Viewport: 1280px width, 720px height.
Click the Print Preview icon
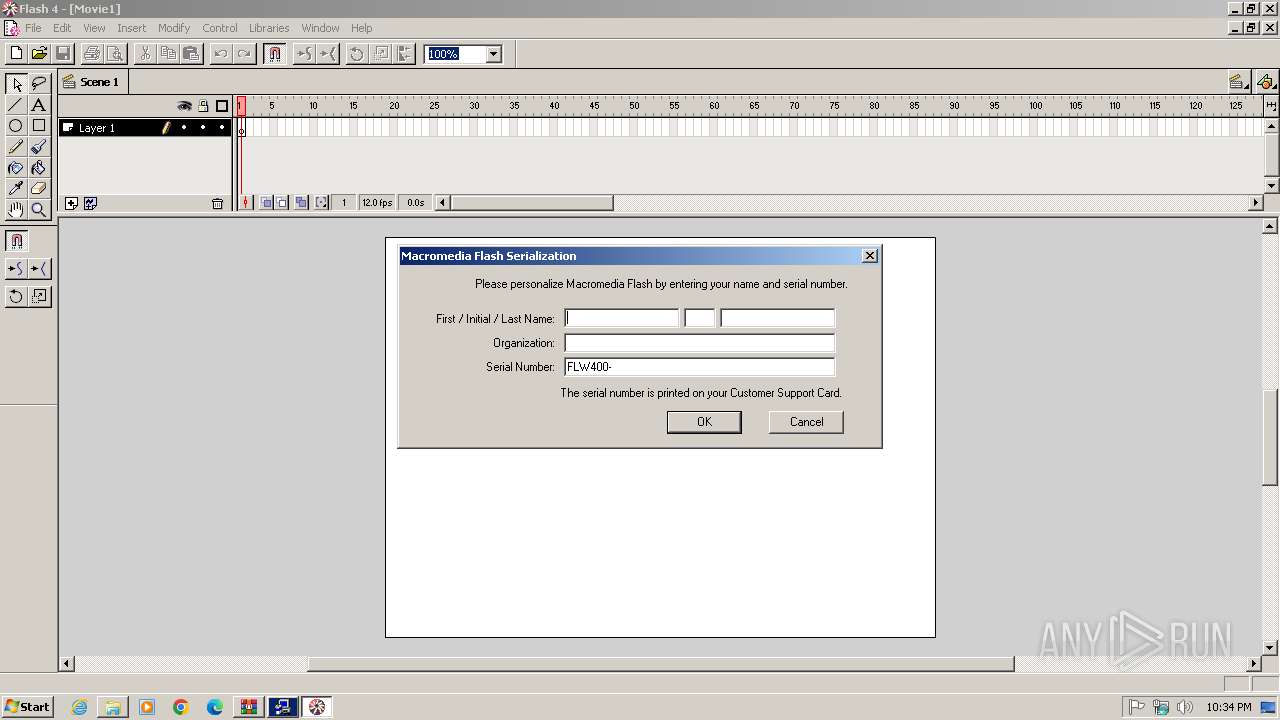[x=115, y=54]
